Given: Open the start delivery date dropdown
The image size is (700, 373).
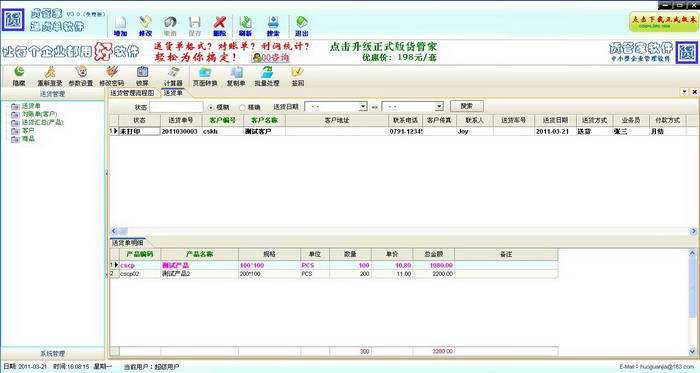Looking at the screenshot, I should (x=363, y=107).
